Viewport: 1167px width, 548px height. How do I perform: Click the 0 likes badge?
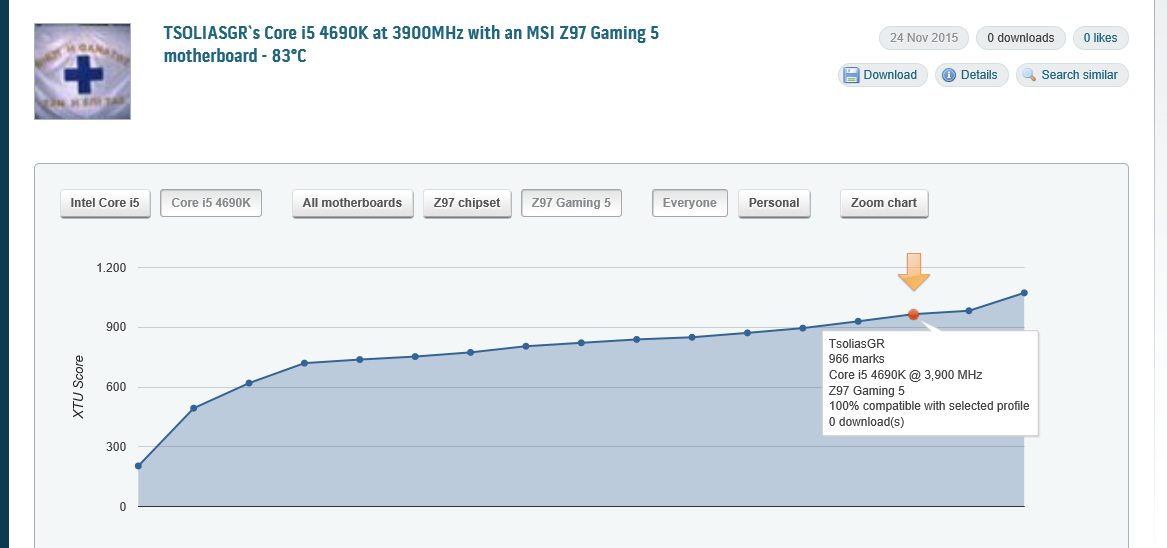[x=1100, y=38]
